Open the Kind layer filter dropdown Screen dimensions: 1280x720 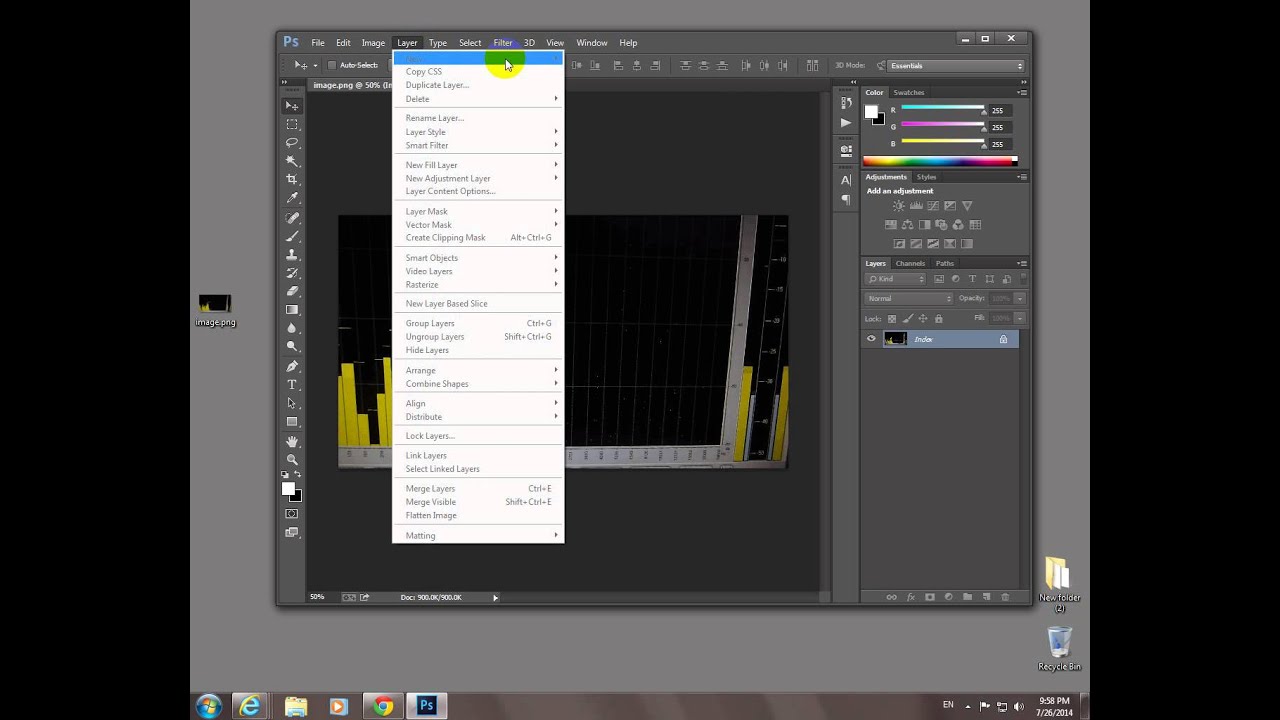pos(896,279)
